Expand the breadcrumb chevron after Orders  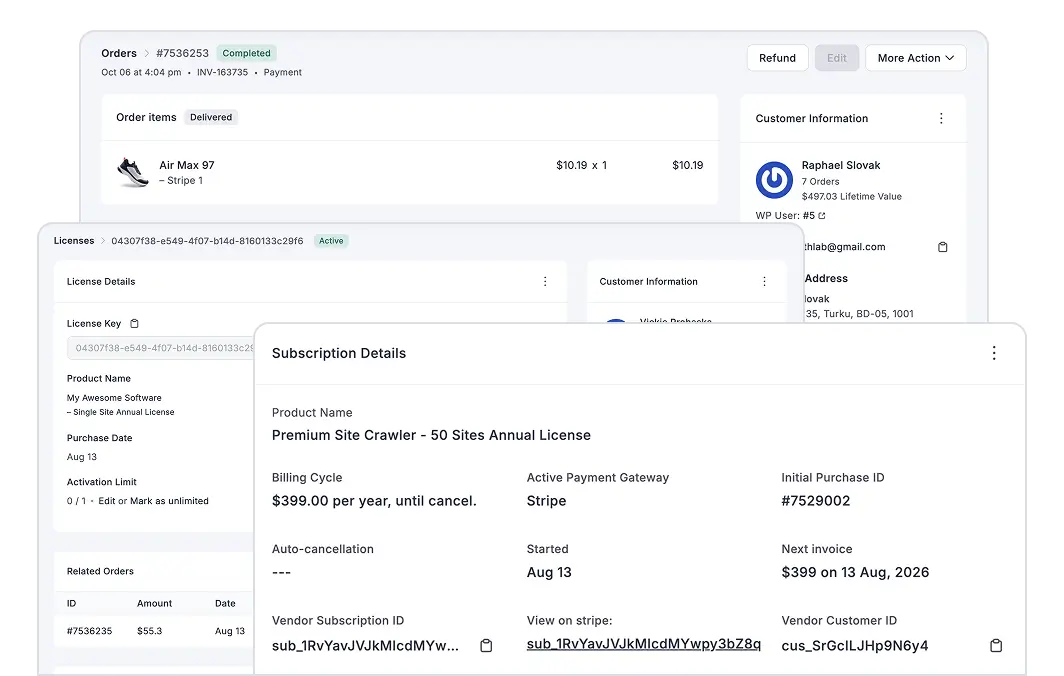click(x=147, y=53)
